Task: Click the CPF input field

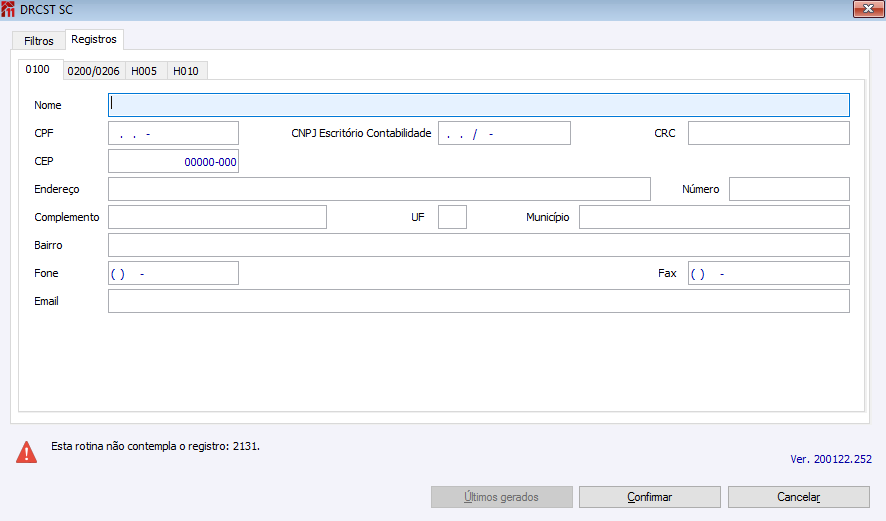Action: point(173,133)
